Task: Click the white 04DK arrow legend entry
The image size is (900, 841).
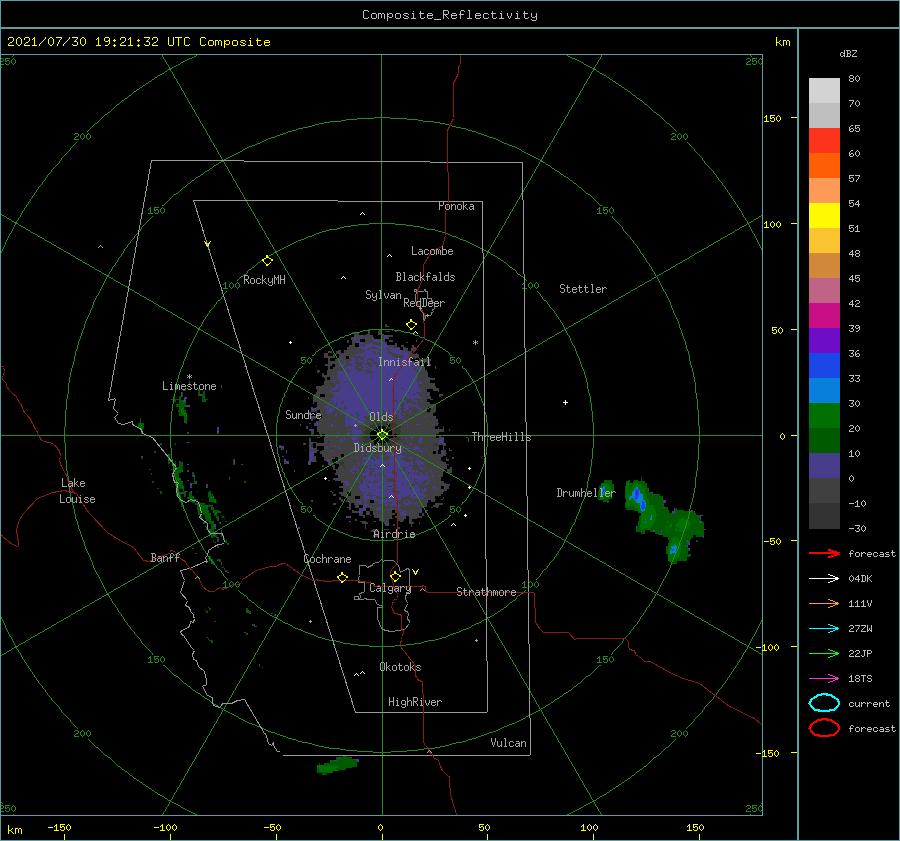Action: click(x=824, y=579)
